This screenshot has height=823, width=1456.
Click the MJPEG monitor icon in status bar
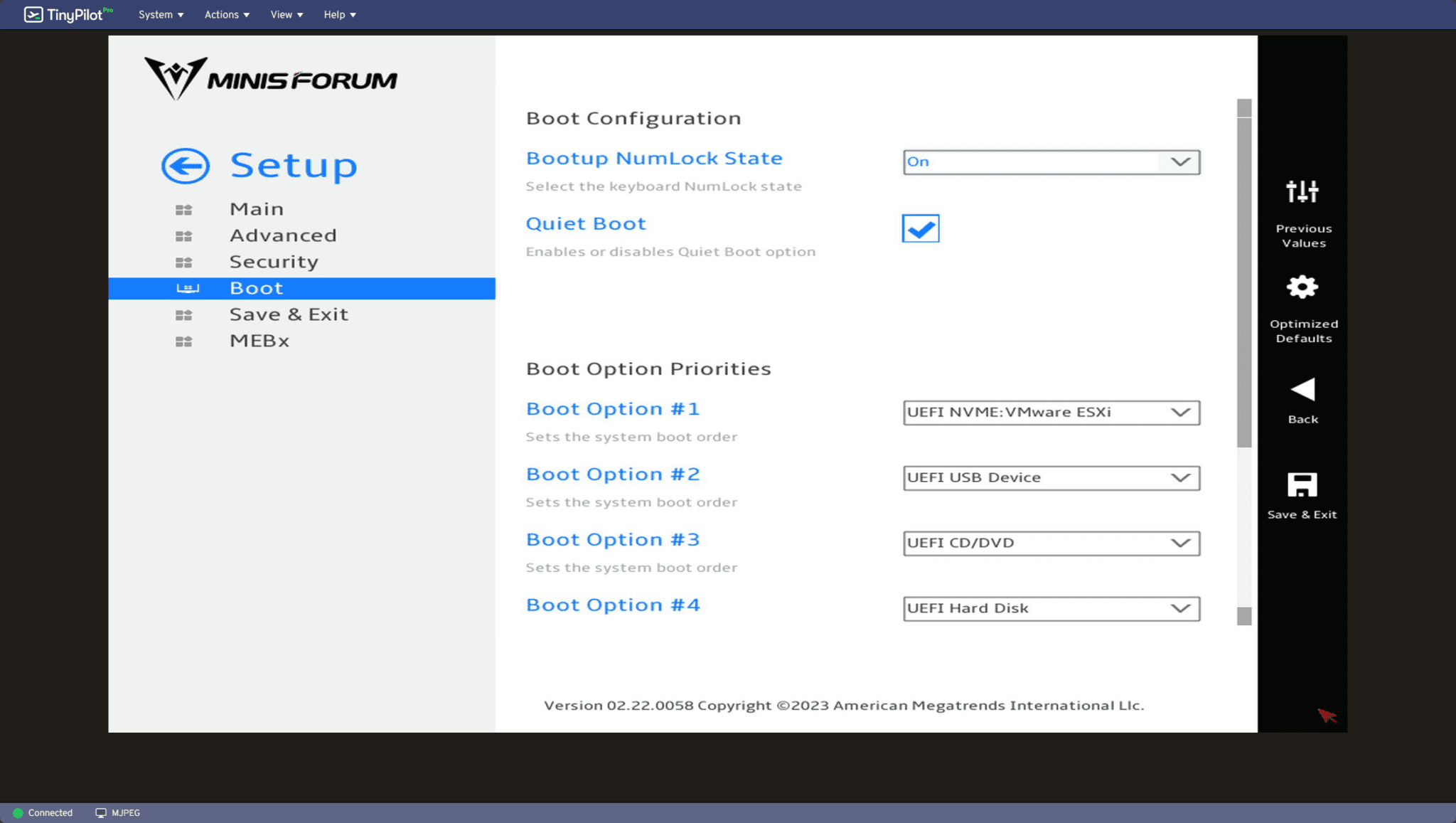tap(100, 812)
